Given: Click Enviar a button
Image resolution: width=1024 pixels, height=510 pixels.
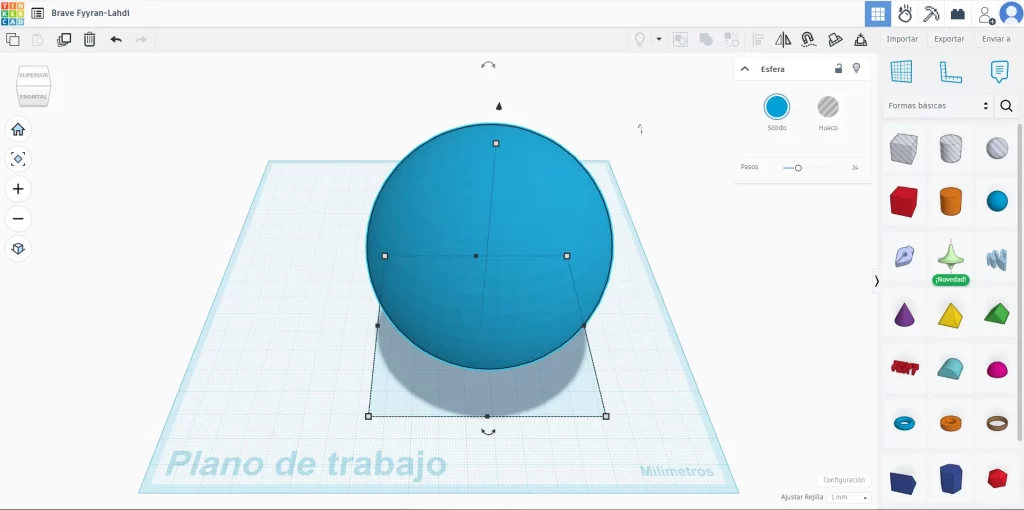Looking at the screenshot, I should 996,39.
